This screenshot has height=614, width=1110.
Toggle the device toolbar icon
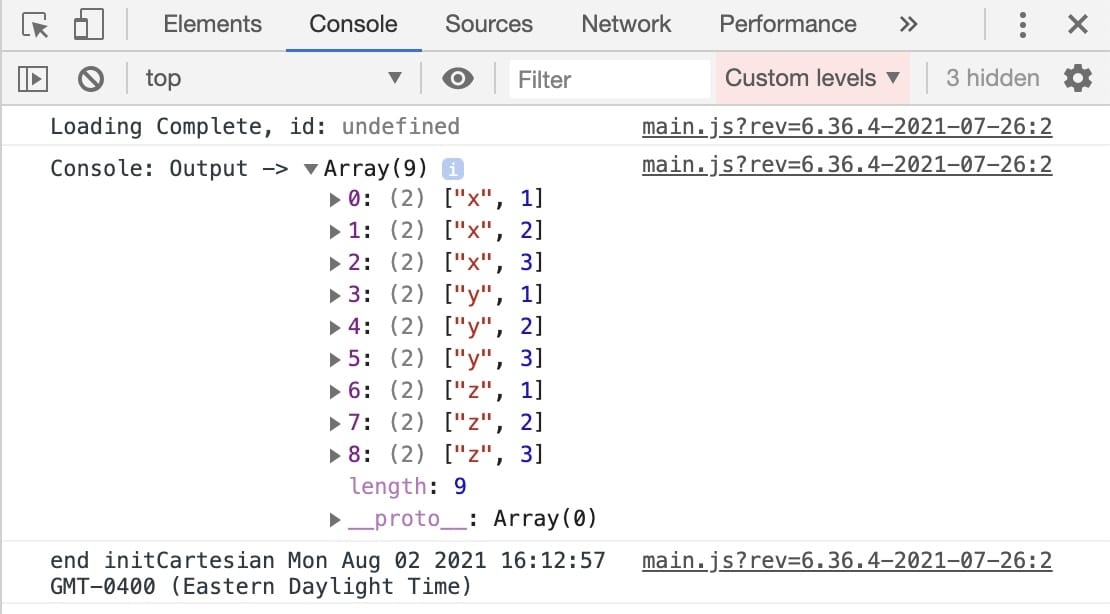pos(88,25)
